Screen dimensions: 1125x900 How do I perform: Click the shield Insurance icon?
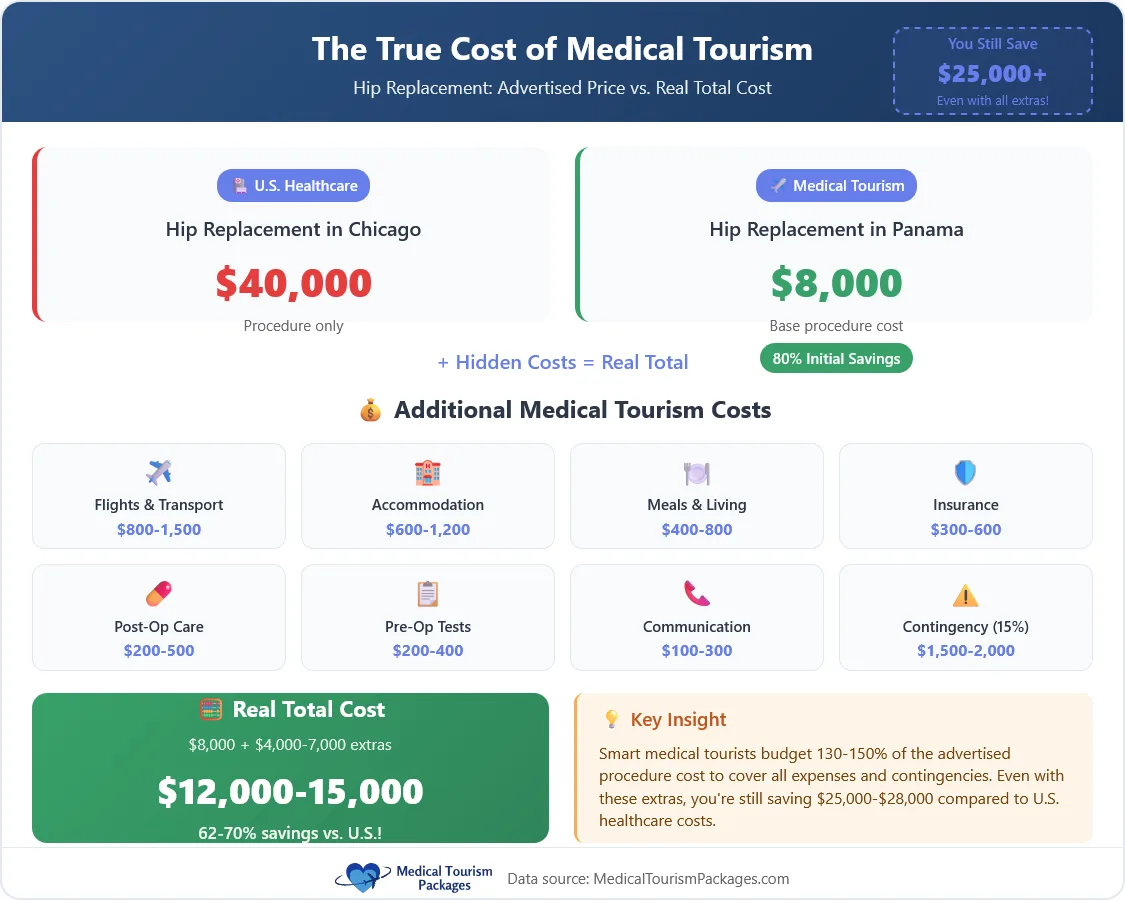click(x=965, y=472)
